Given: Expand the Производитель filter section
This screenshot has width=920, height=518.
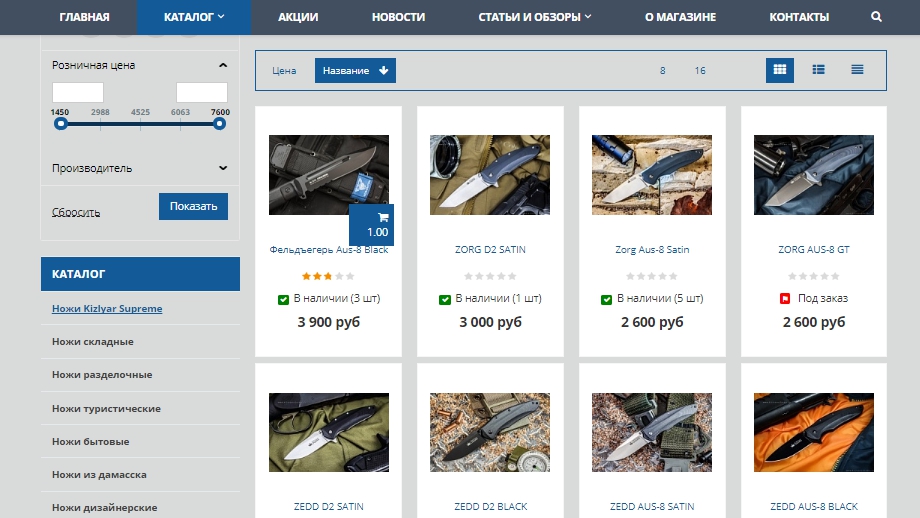Looking at the screenshot, I should pos(223,168).
